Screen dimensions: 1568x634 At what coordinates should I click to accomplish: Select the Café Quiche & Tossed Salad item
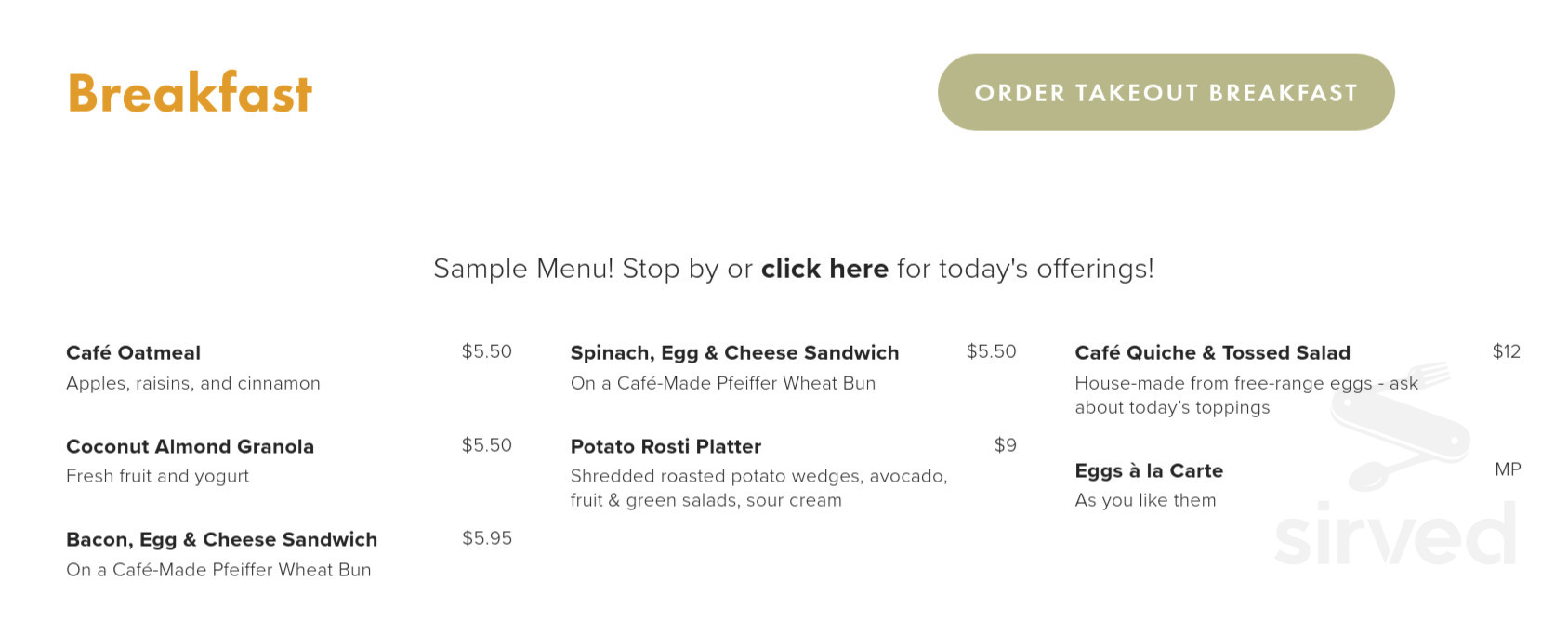pyautogui.click(x=1212, y=352)
